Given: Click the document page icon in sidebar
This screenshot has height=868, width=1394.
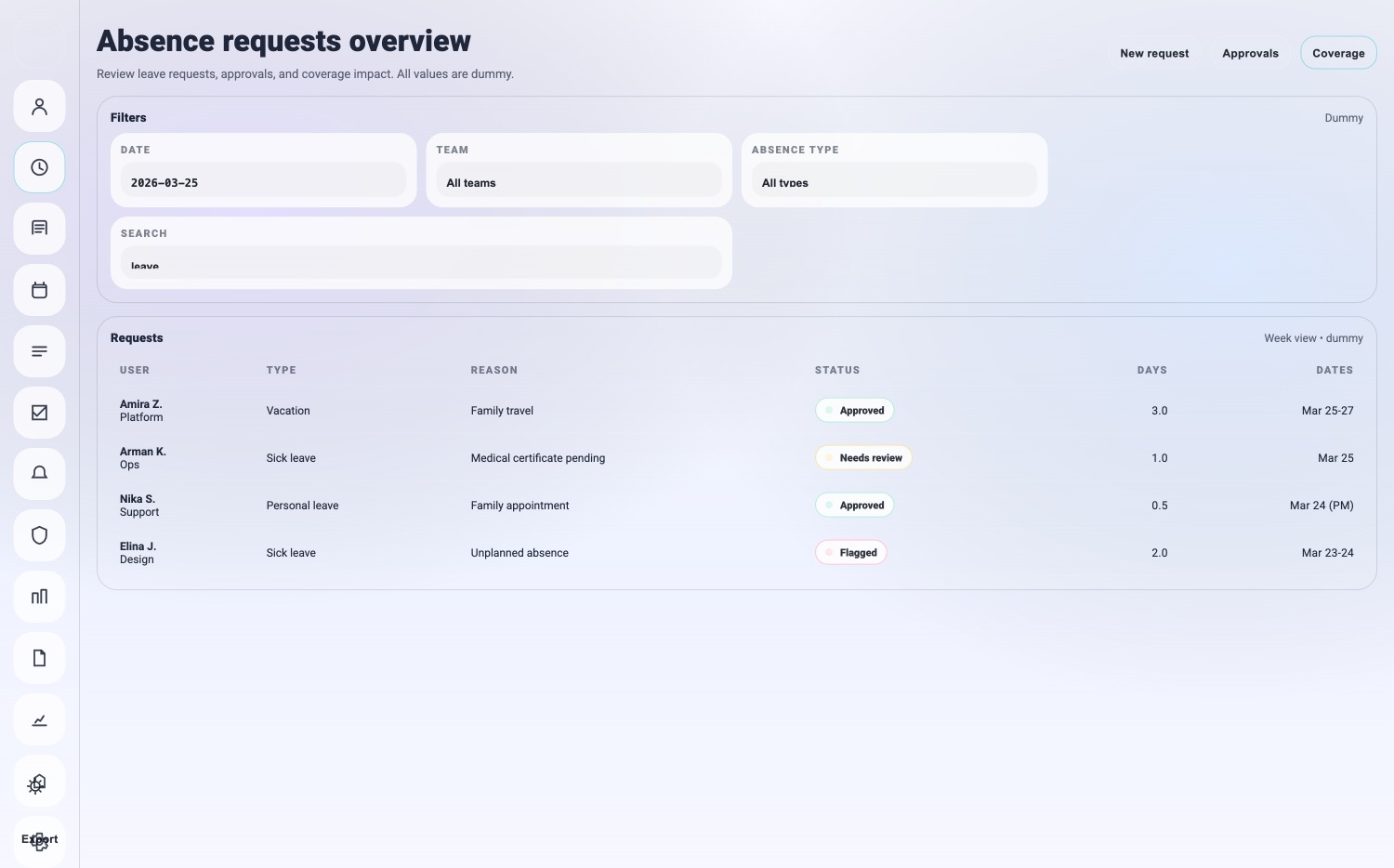Looking at the screenshot, I should pyautogui.click(x=39, y=658).
